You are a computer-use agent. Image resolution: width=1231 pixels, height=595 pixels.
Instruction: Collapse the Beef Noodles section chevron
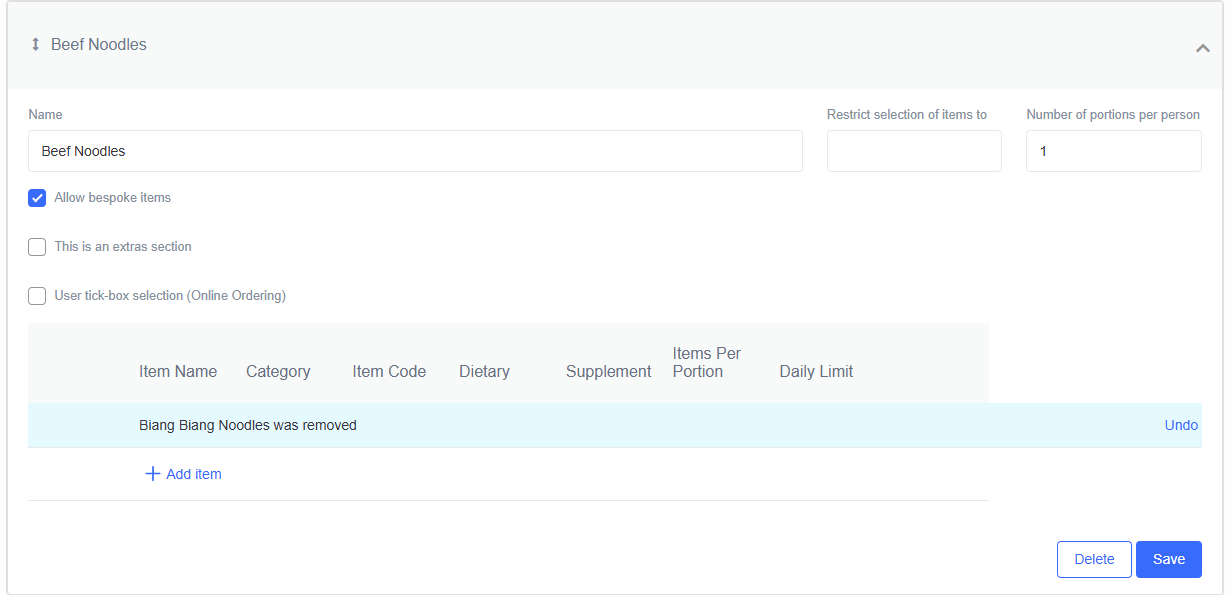tap(1203, 48)
